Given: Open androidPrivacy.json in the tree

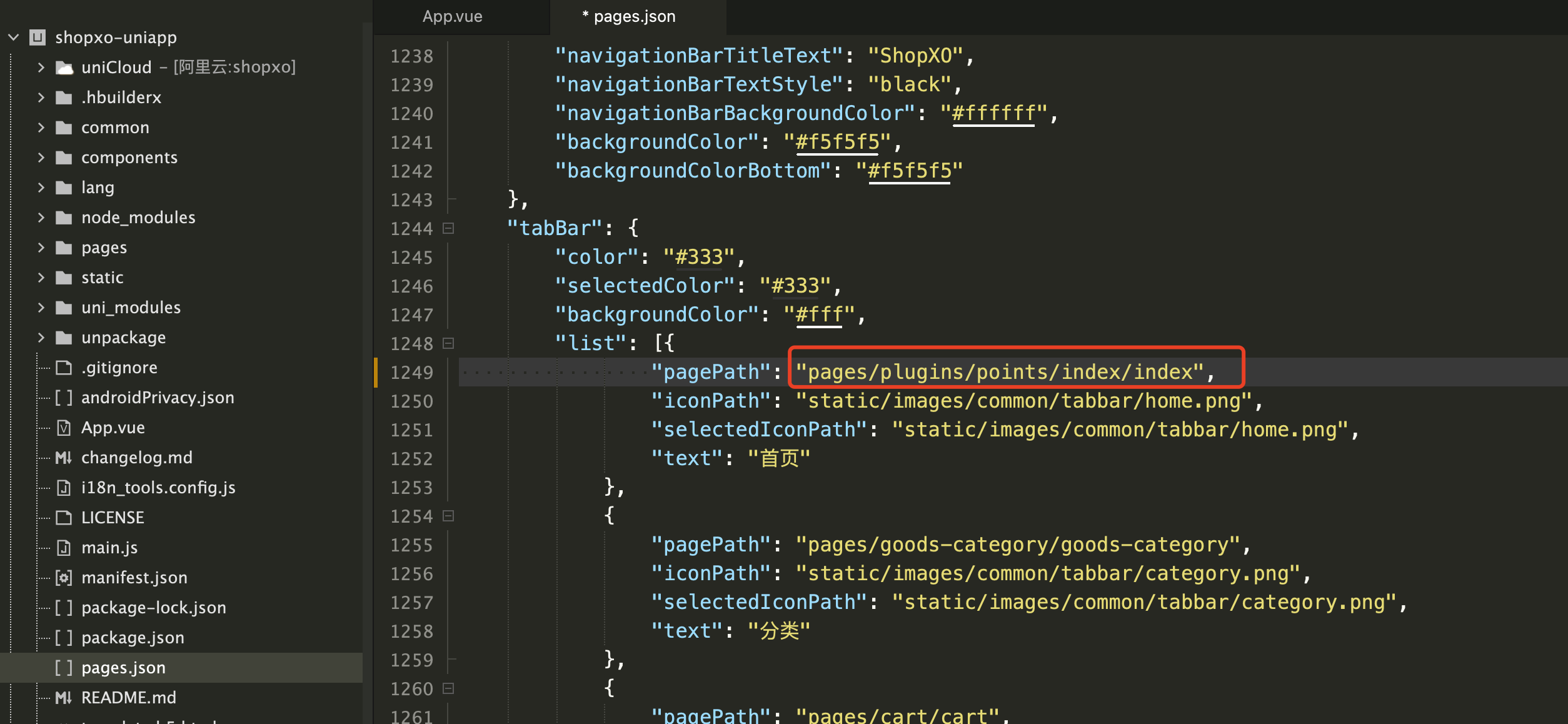Looking at the screenshot, I should (158, 398).
